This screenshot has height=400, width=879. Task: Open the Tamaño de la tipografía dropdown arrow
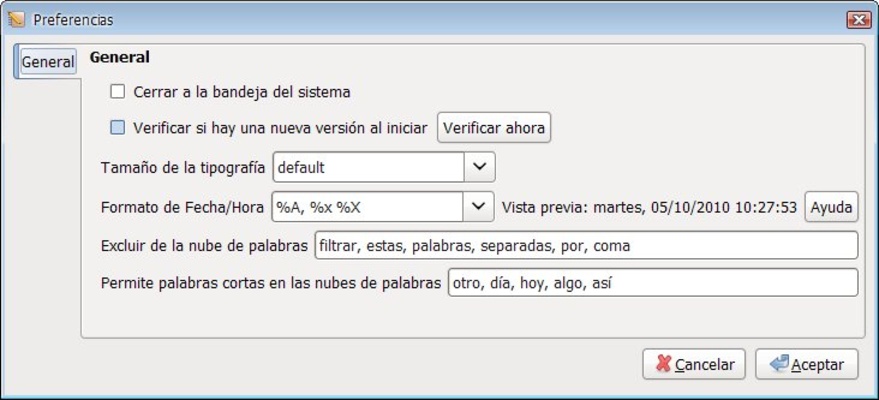click(x=479, y=167)
